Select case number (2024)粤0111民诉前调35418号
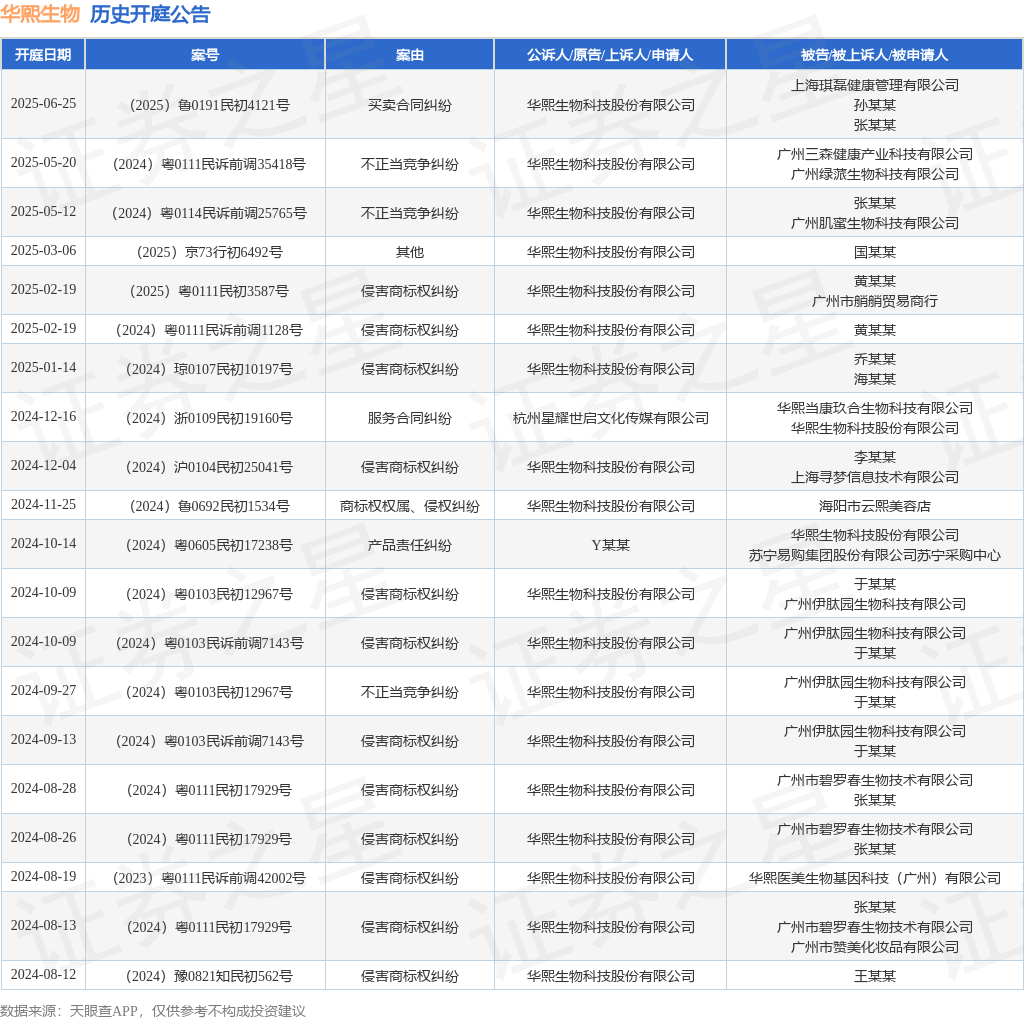1024x1020 pixels. coord(205,164)
